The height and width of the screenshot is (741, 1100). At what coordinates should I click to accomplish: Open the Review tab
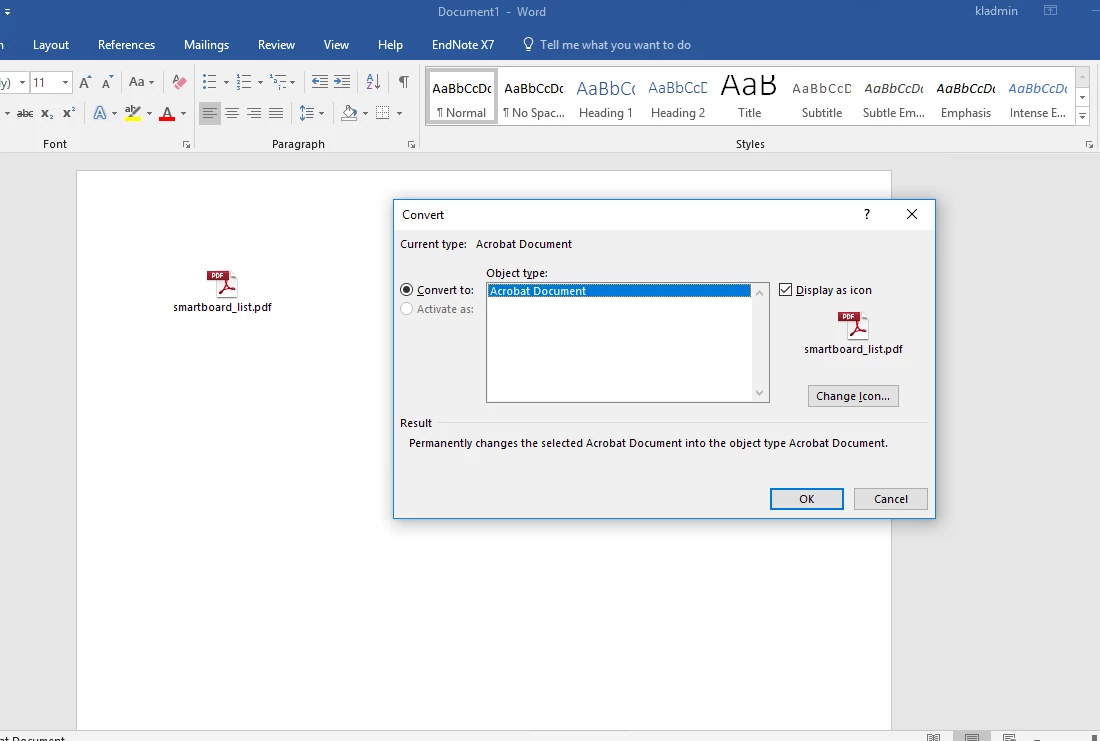click(x=276, y=45)
